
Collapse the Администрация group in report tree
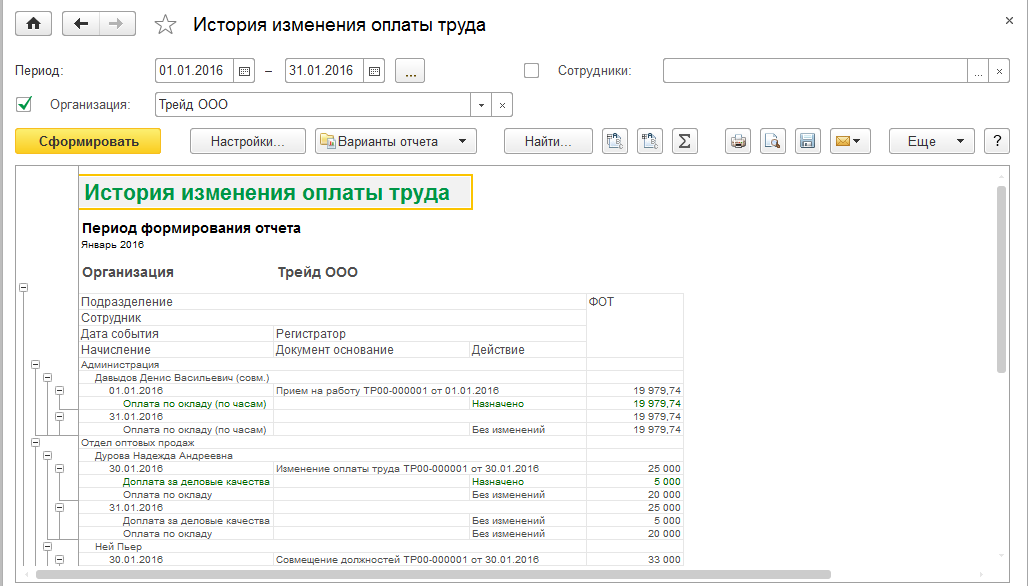point(35,366)
